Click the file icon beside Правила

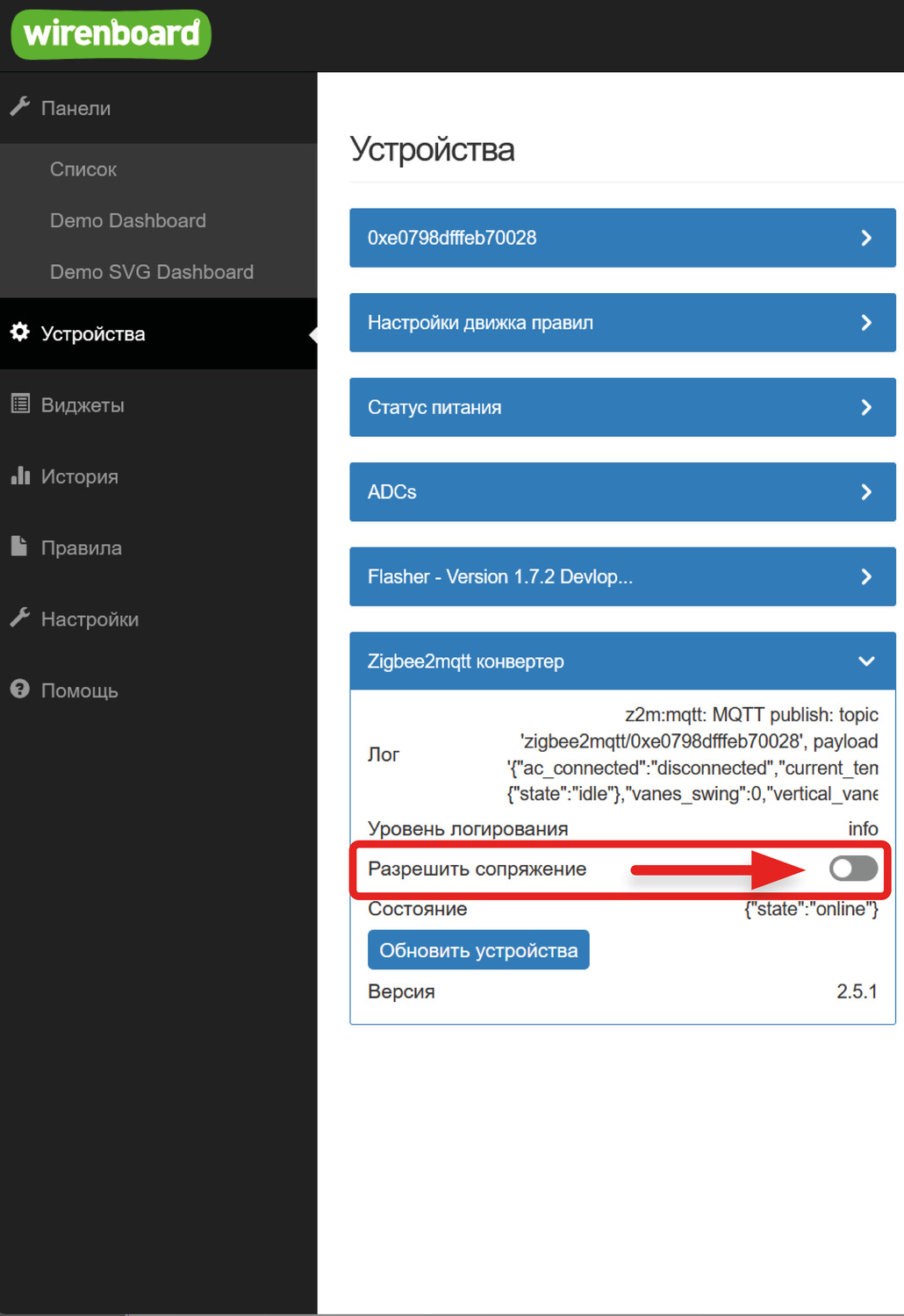19,547
